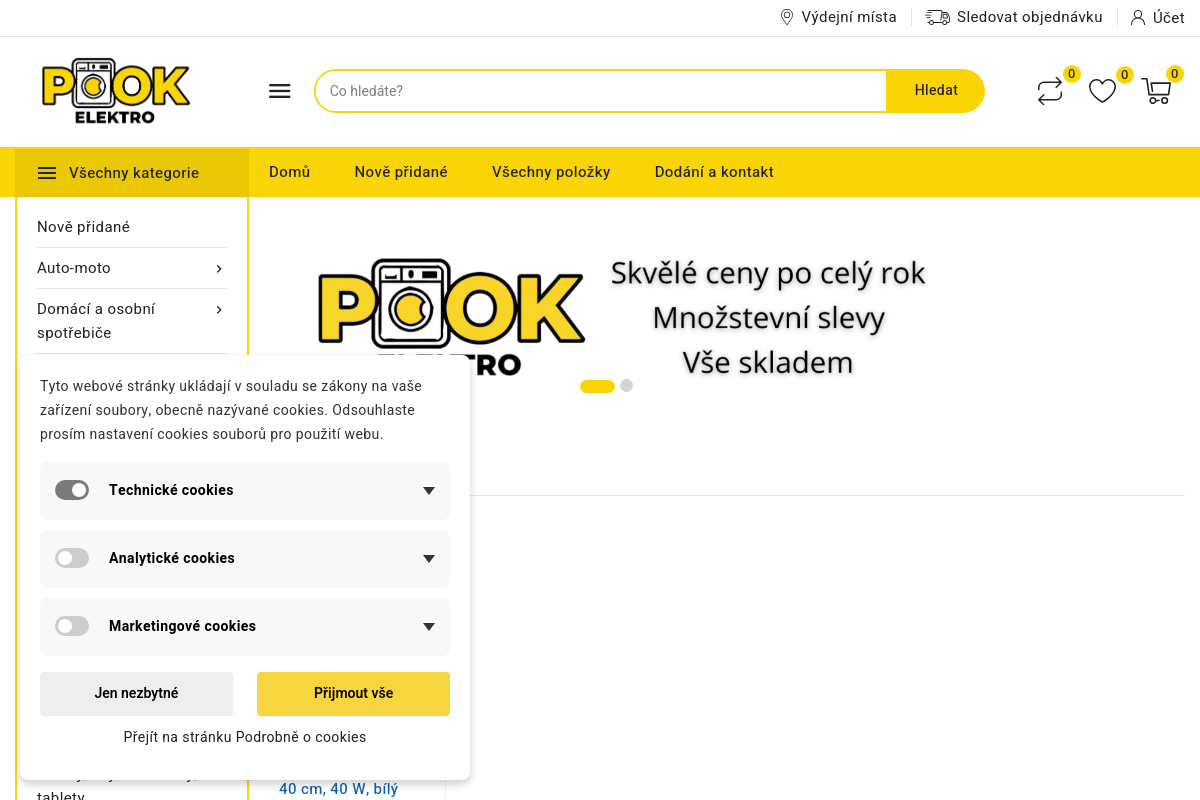Open the Účet account icon
This screenshot has height=800, width=1200.
click(x=1138, y=17)
